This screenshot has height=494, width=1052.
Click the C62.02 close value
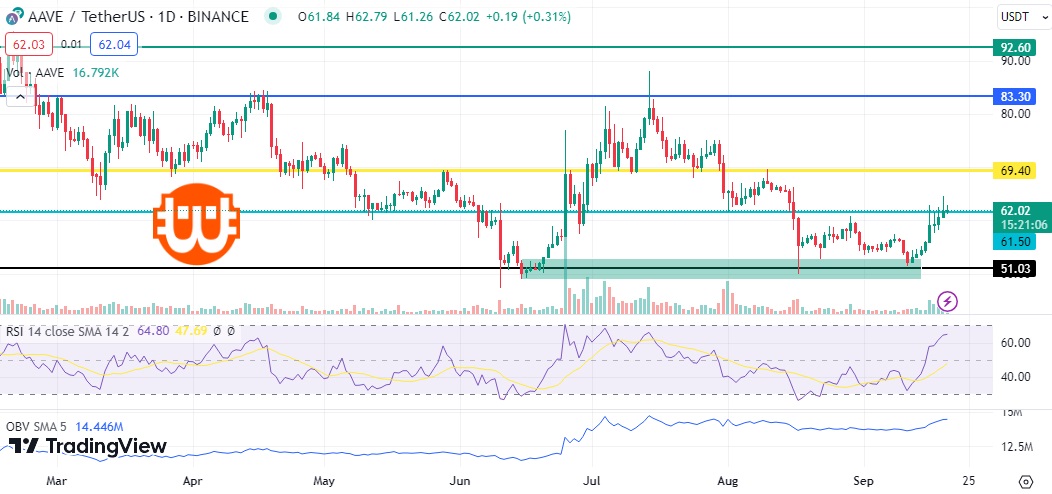pos(459,16)
